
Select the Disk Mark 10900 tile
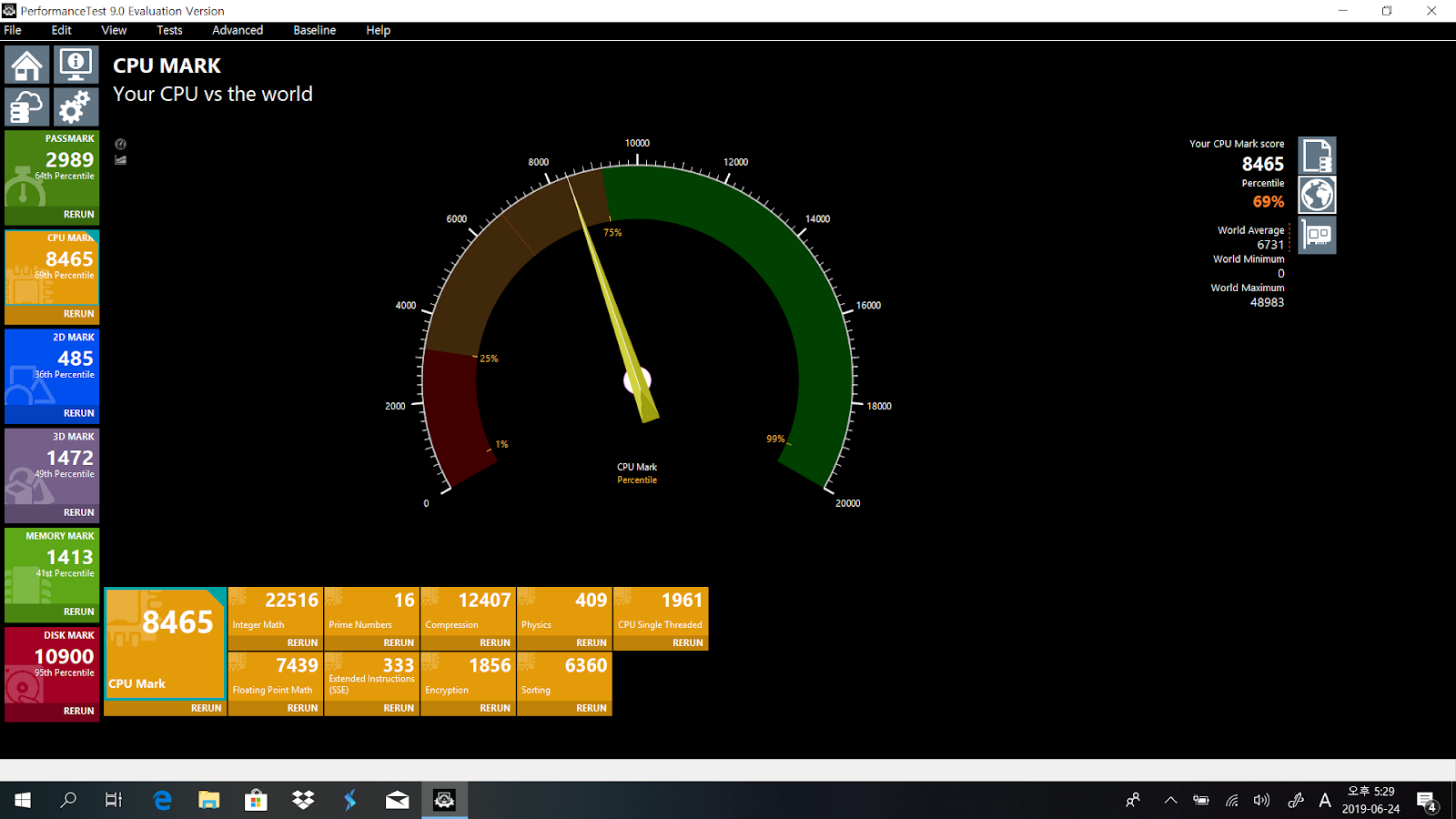point(52,664)
